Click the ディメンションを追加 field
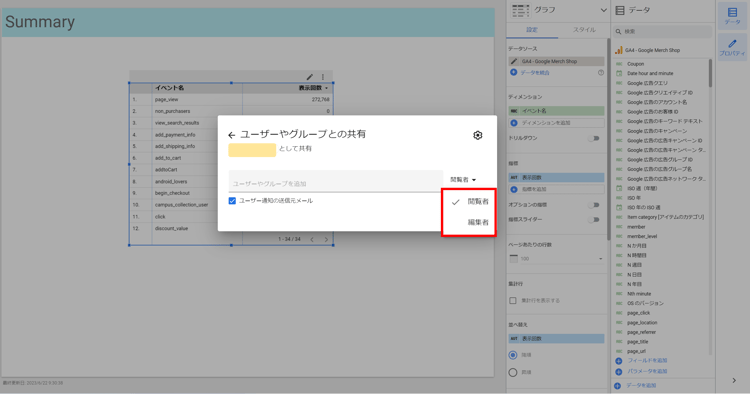 tap(556, 123)
